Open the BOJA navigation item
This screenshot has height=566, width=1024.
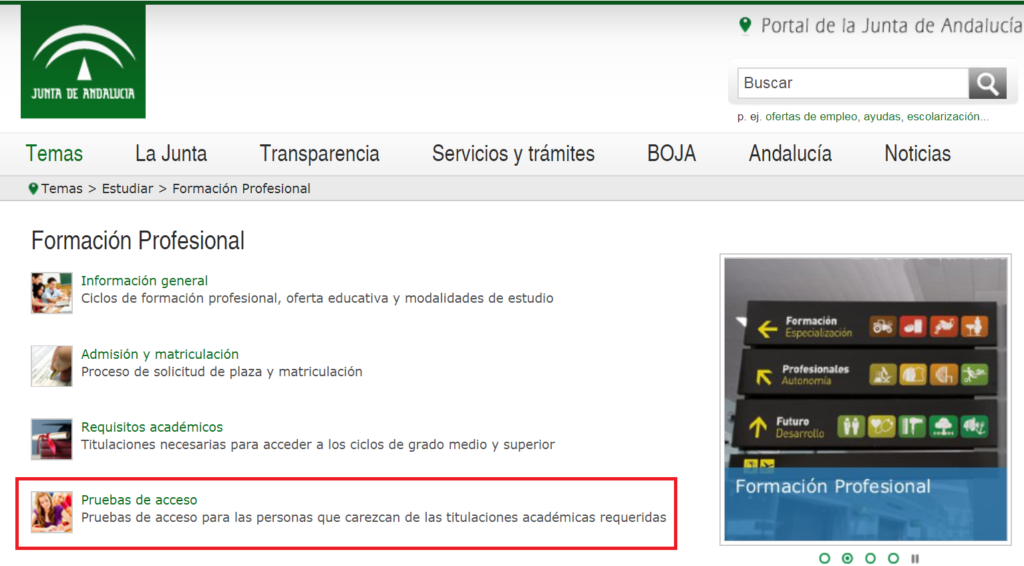tap(671, 154)
